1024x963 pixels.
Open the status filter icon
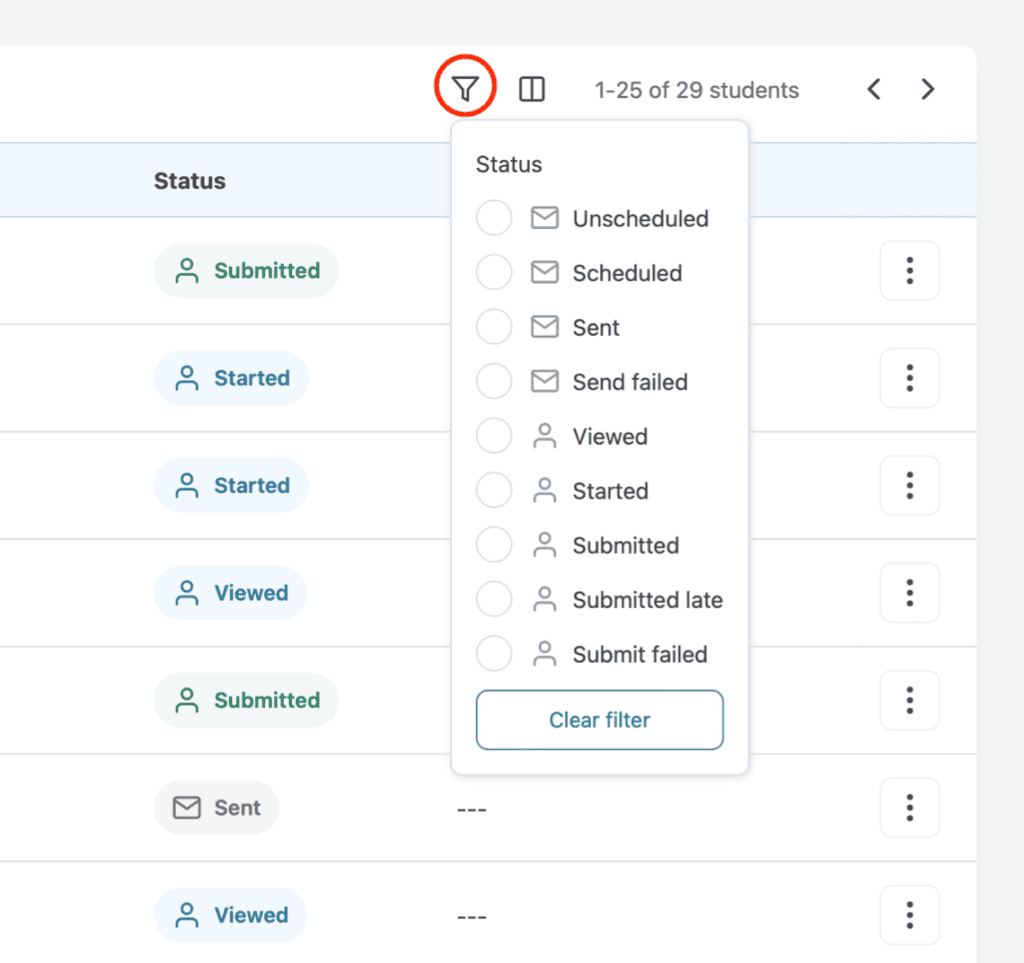point(465,89)
